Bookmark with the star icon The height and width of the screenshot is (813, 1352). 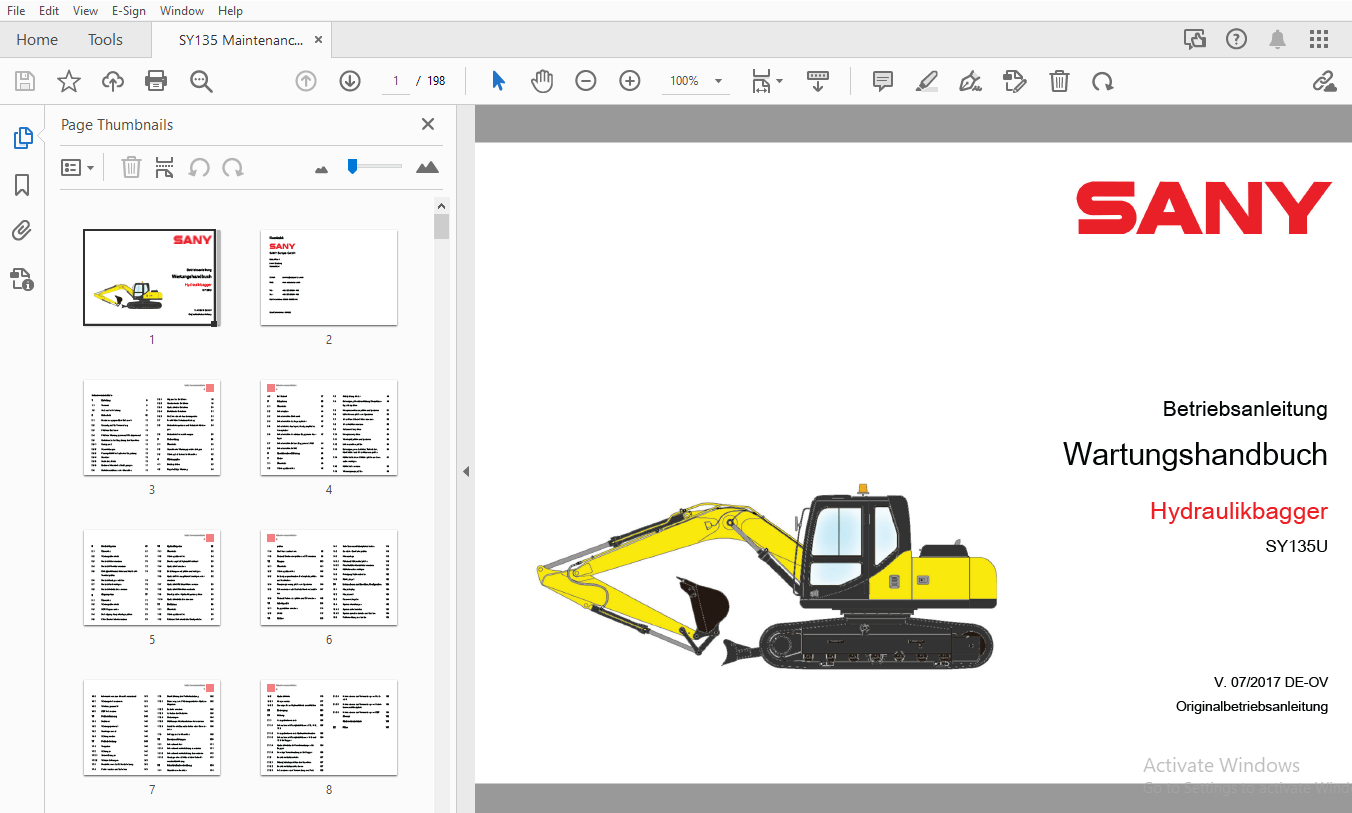69,81
